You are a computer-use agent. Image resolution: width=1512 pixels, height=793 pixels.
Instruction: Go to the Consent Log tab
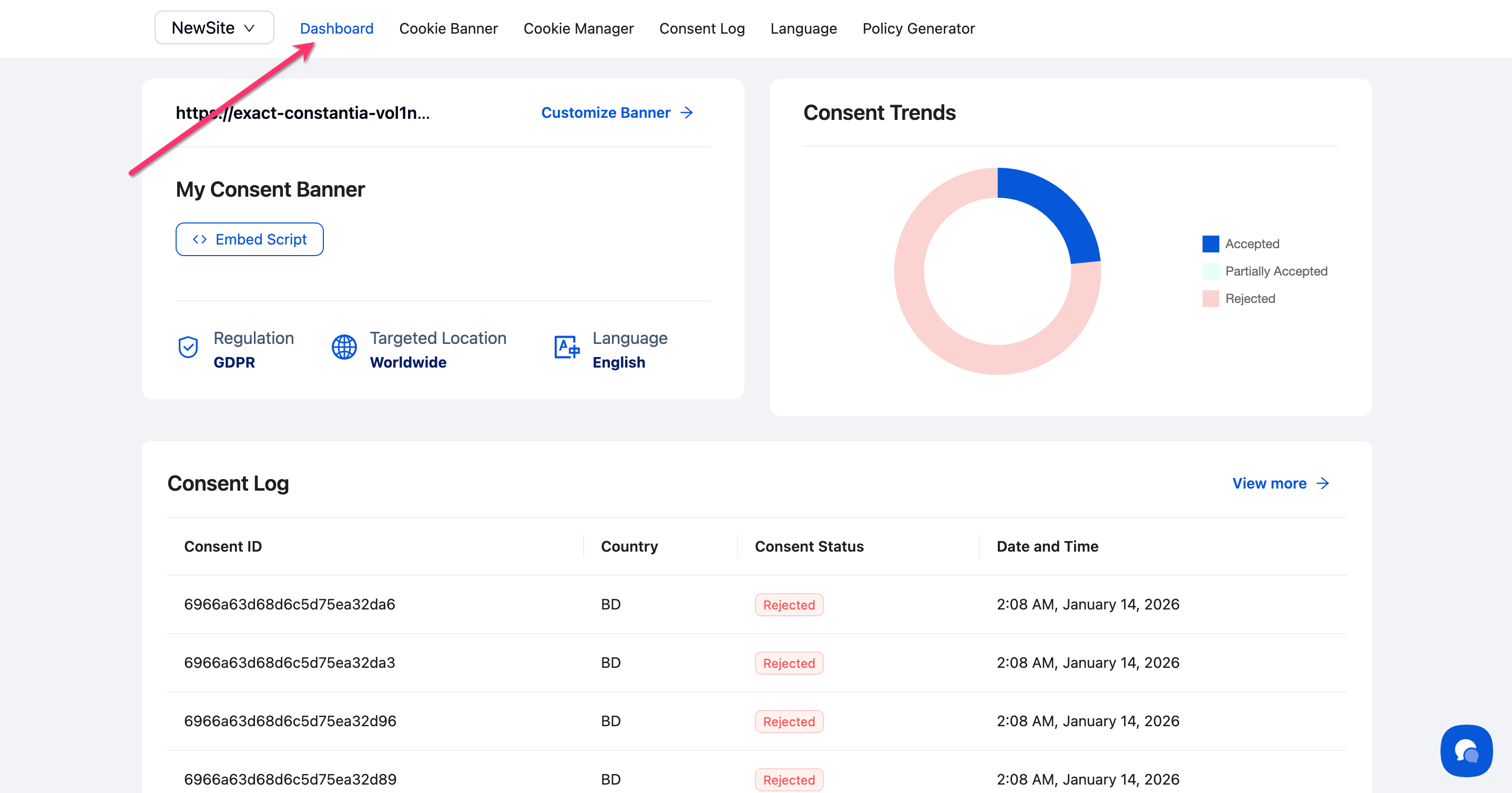[701, 28]
